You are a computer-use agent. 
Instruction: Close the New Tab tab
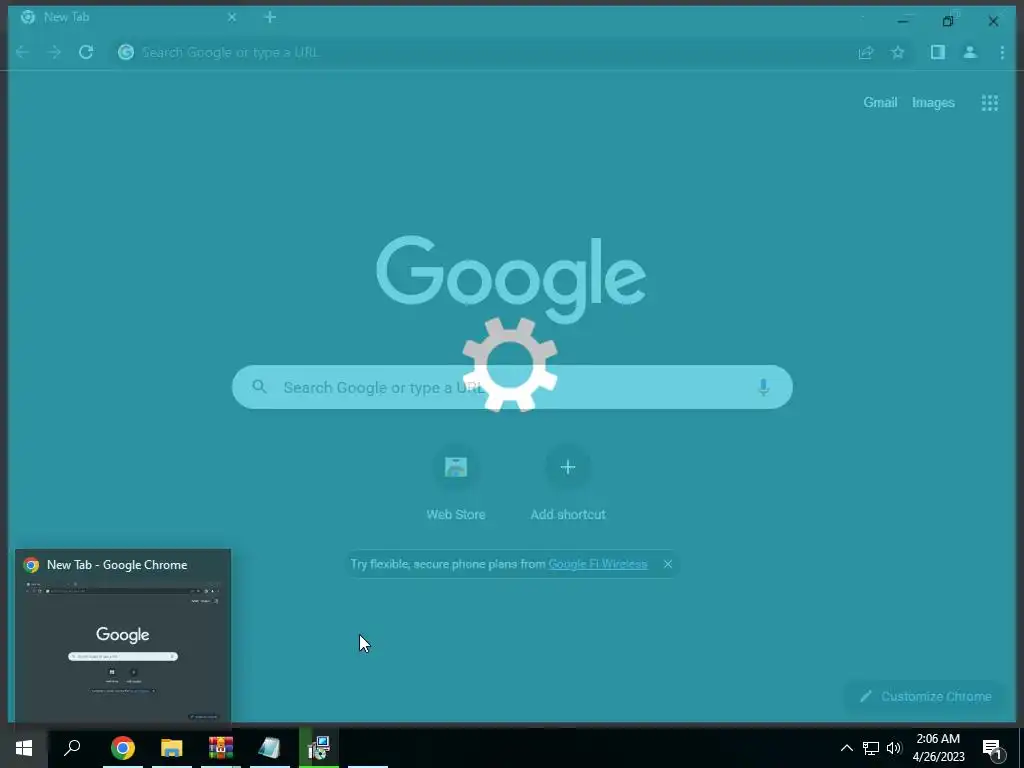232,18
